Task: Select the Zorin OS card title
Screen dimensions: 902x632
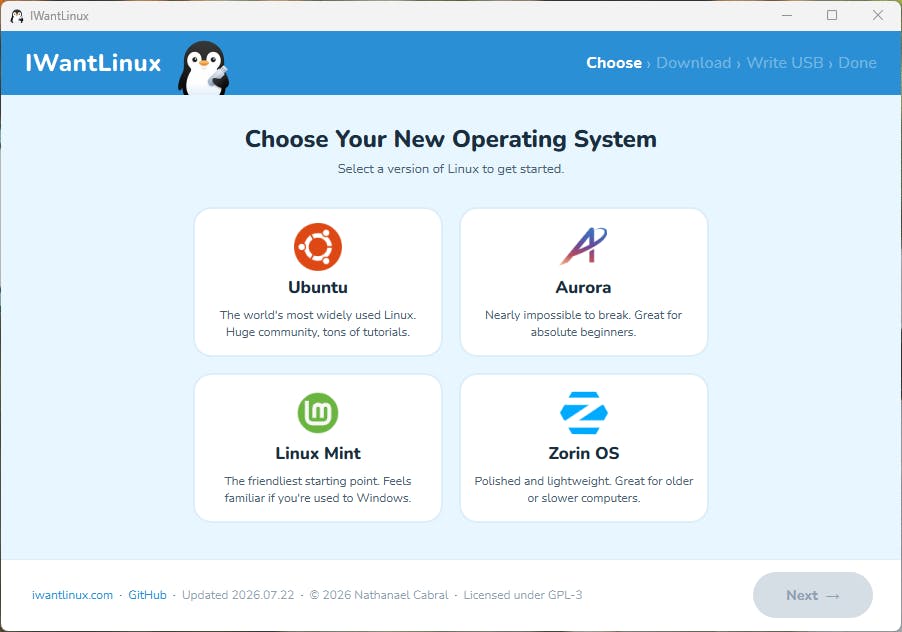Action: click(583, 453)
